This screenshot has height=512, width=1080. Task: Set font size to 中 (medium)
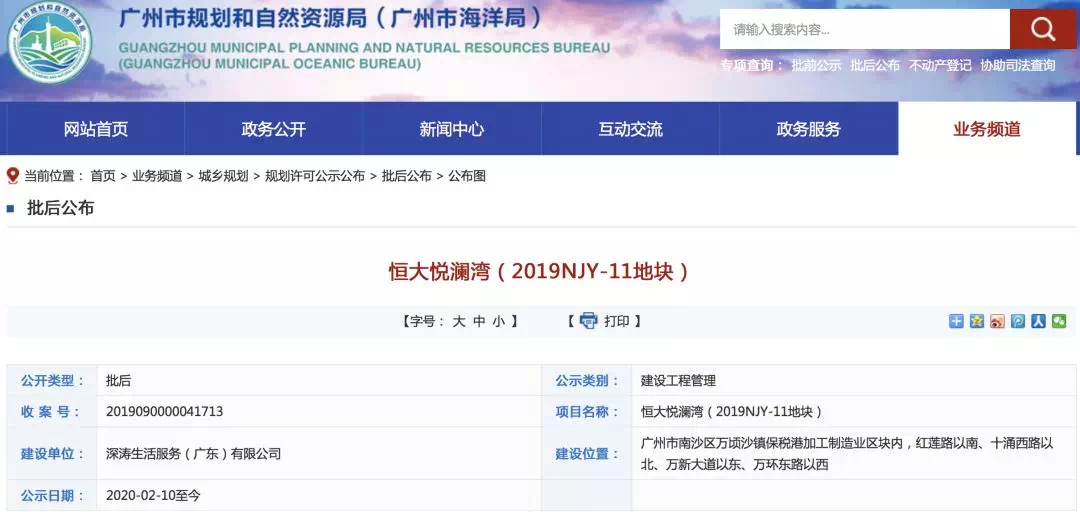479,322
